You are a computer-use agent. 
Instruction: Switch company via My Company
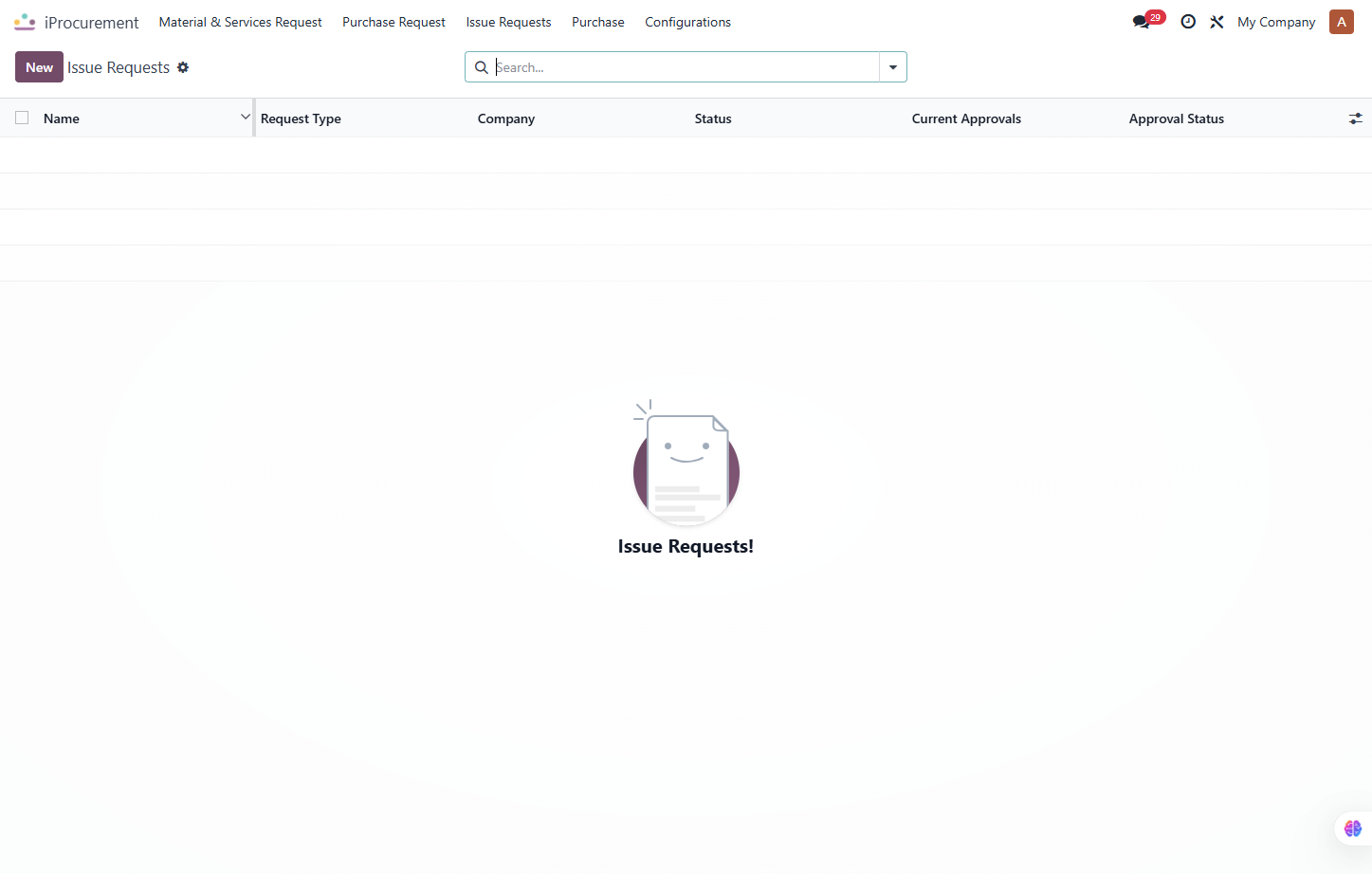1276,22
